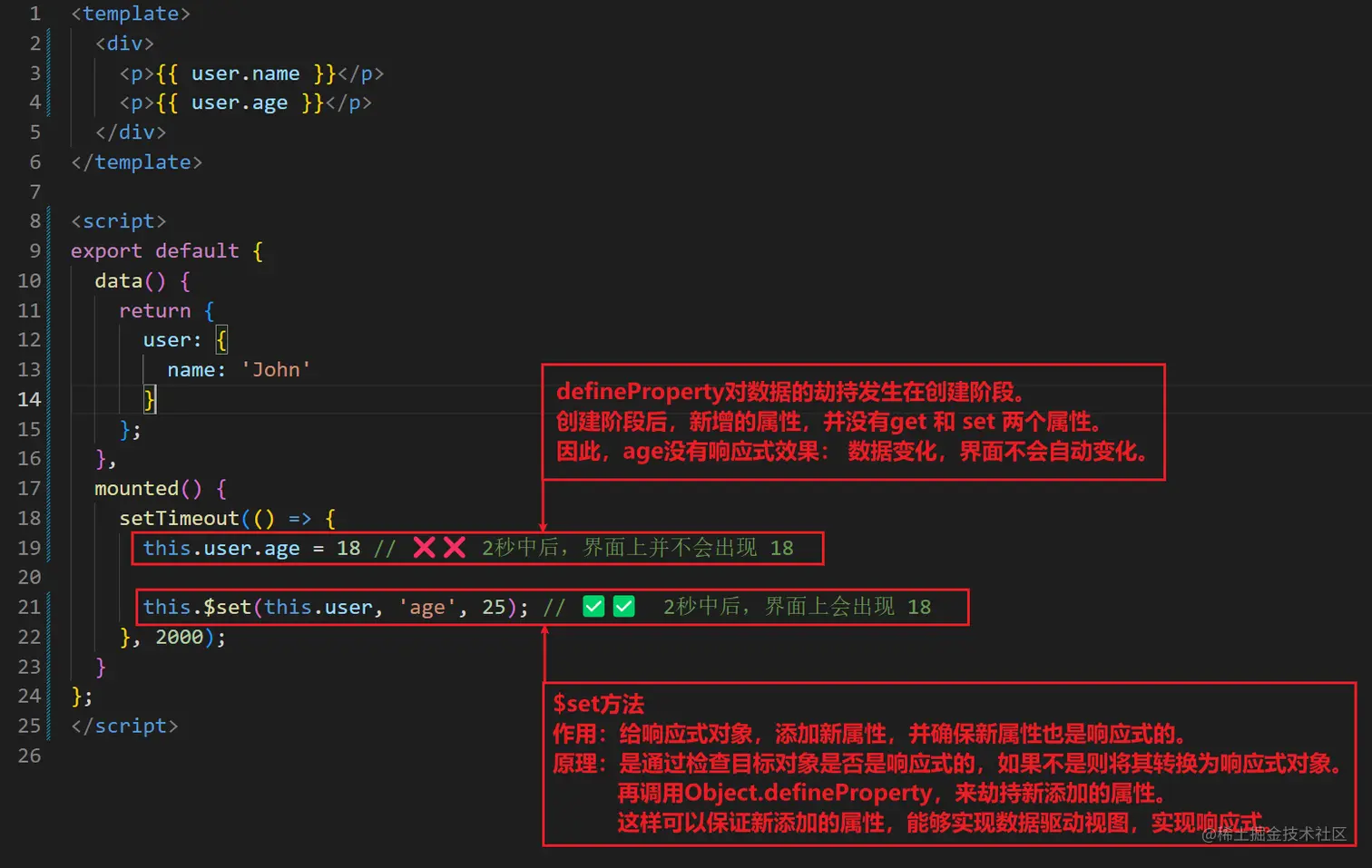Click the {{ user.name }} interpolation

coord(246,73)
